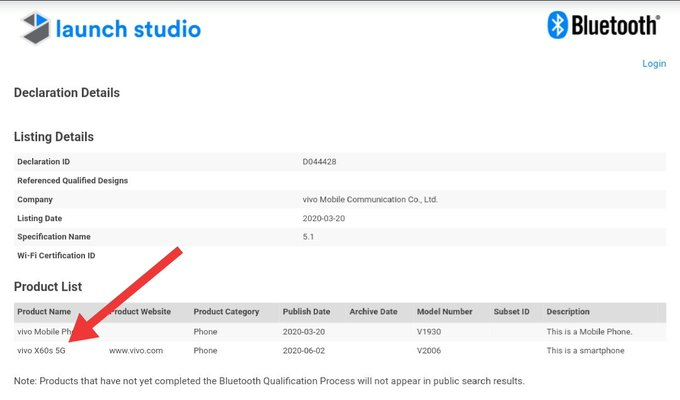Click the Model Number column header

[445, 311]
